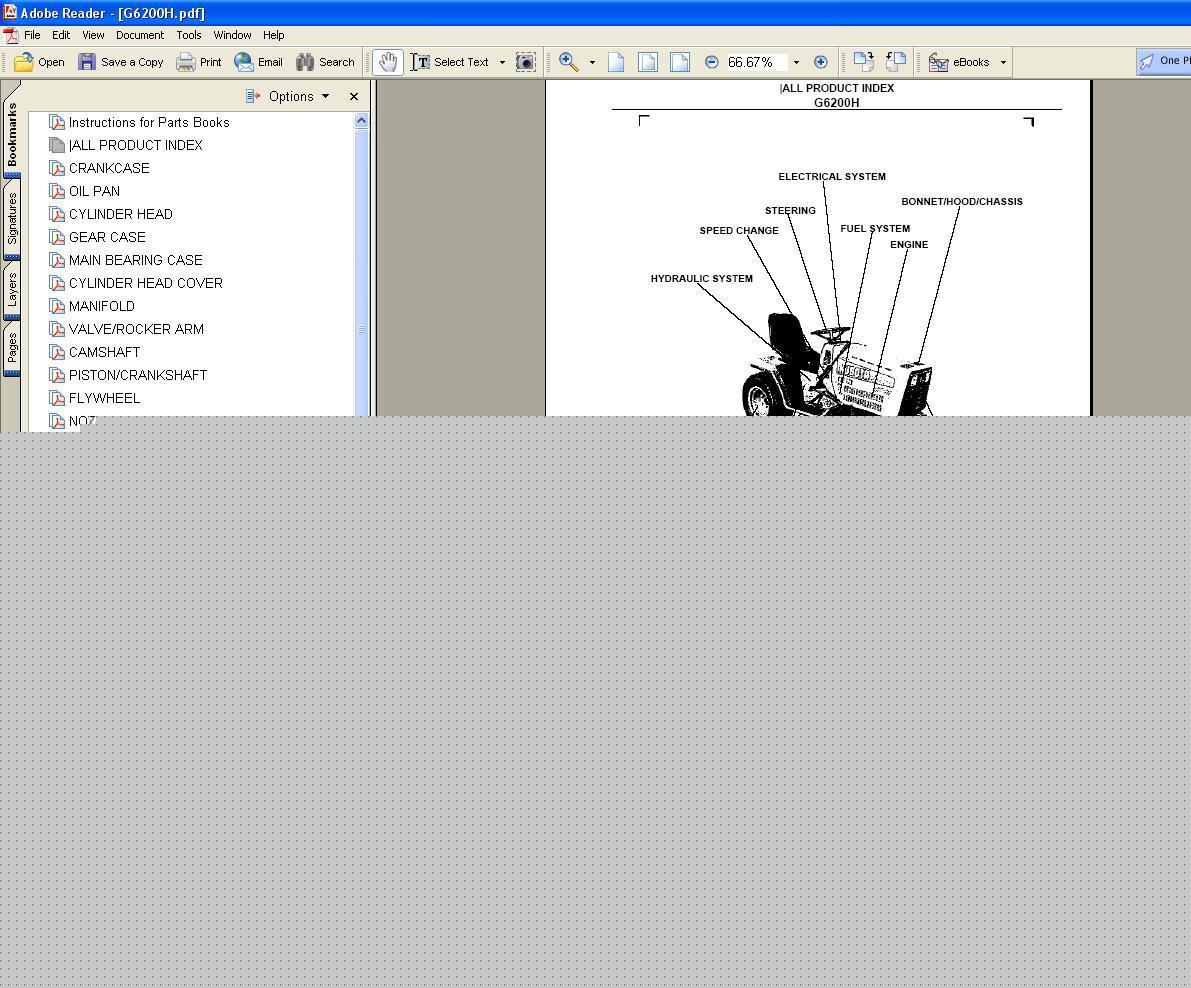Click the STEERING label in diagram
This screenshot has height=988, width=1191.
pyautogui.click(x=790, y=210)
